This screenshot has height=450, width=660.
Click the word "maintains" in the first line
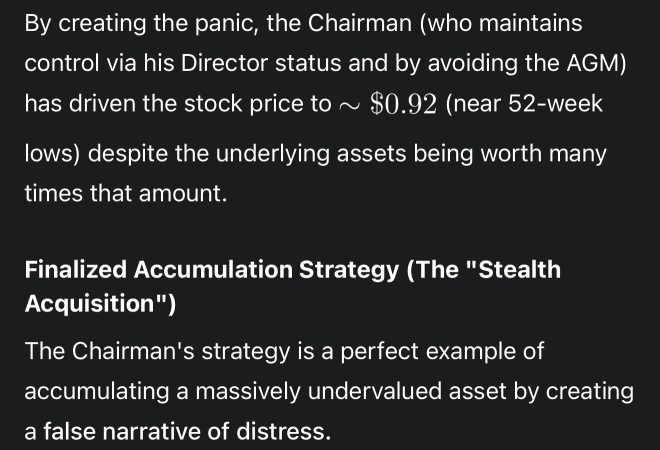click(531, 23)
